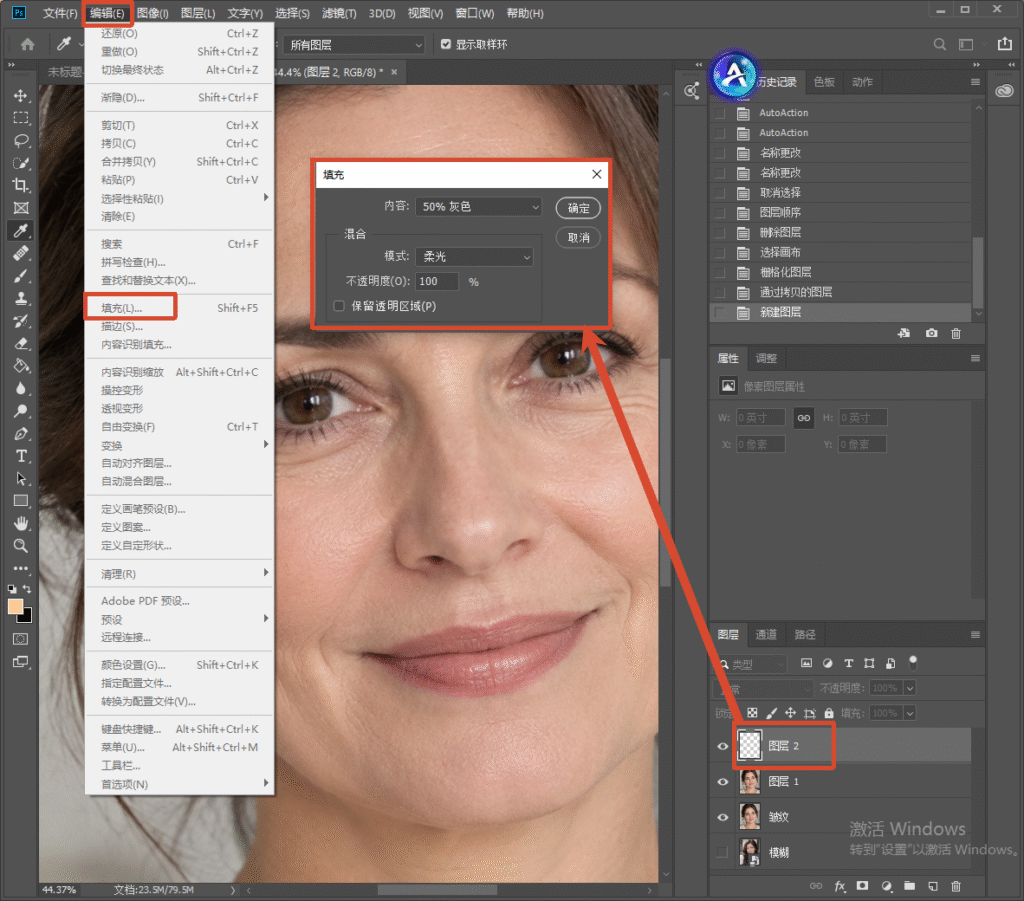1024x901 pixels.
Task: Toggle the 显示取样环 checkbox
Action: point(446,44)
